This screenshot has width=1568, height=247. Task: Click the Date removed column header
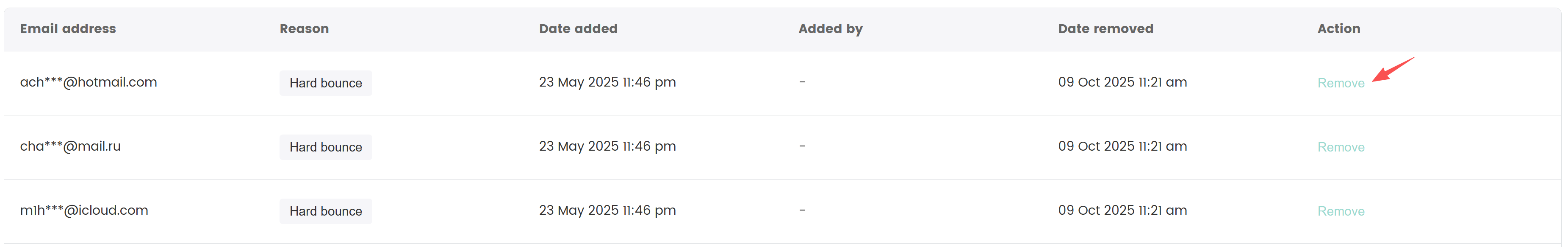[x=1105, y=29]
